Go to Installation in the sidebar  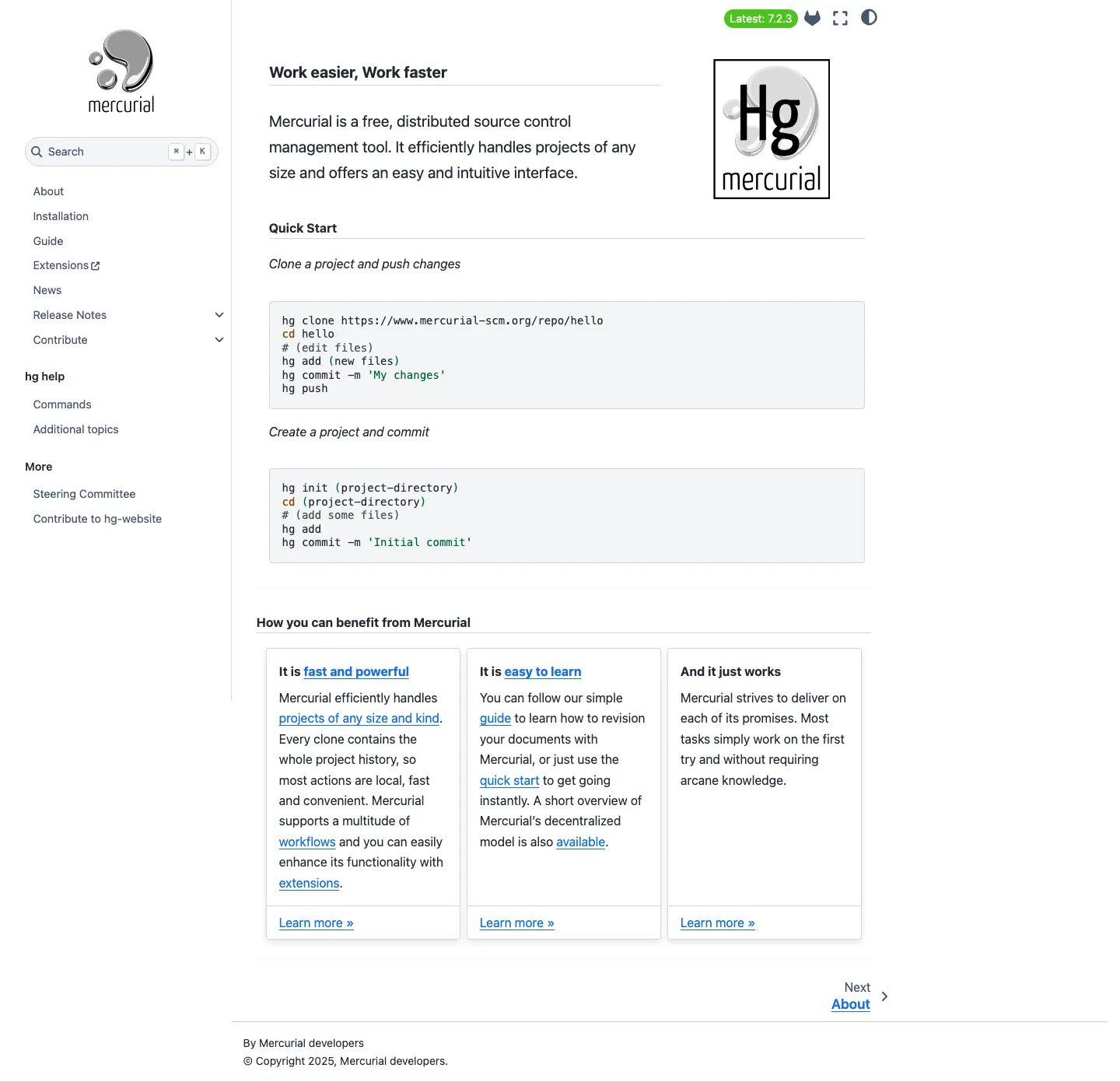(x=61, y=216)
